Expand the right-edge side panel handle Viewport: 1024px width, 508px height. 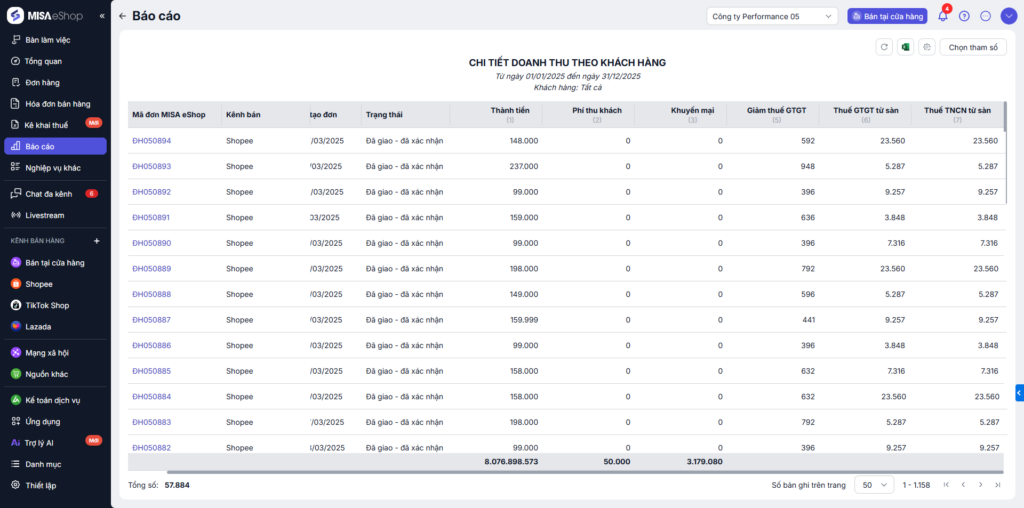1019,392
